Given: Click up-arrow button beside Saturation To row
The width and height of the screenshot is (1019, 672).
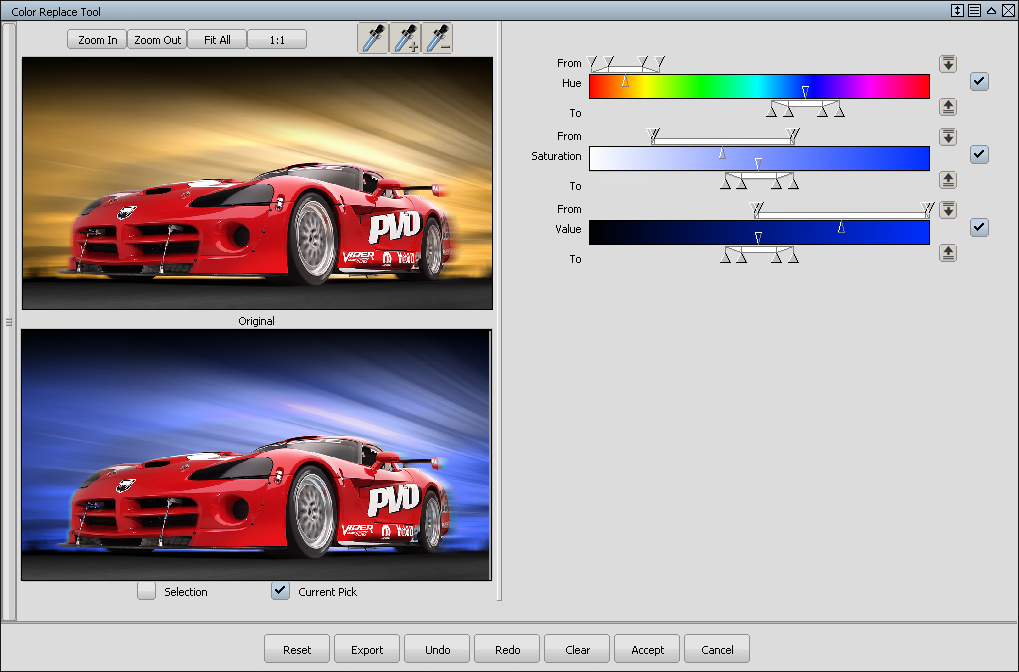Looking at the screenshot, I should (948, 180).
